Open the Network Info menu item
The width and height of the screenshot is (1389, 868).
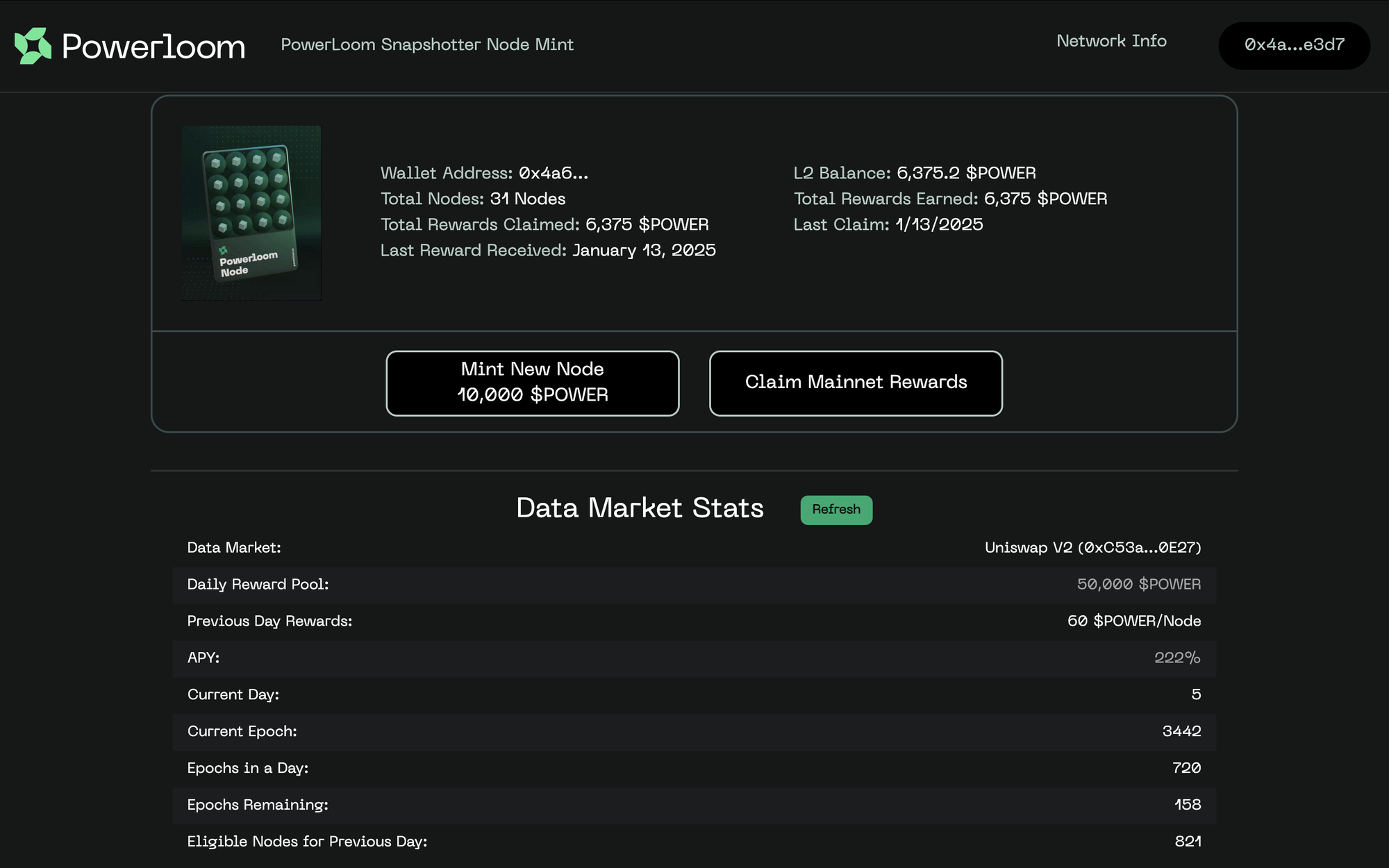pos(1111,41)
